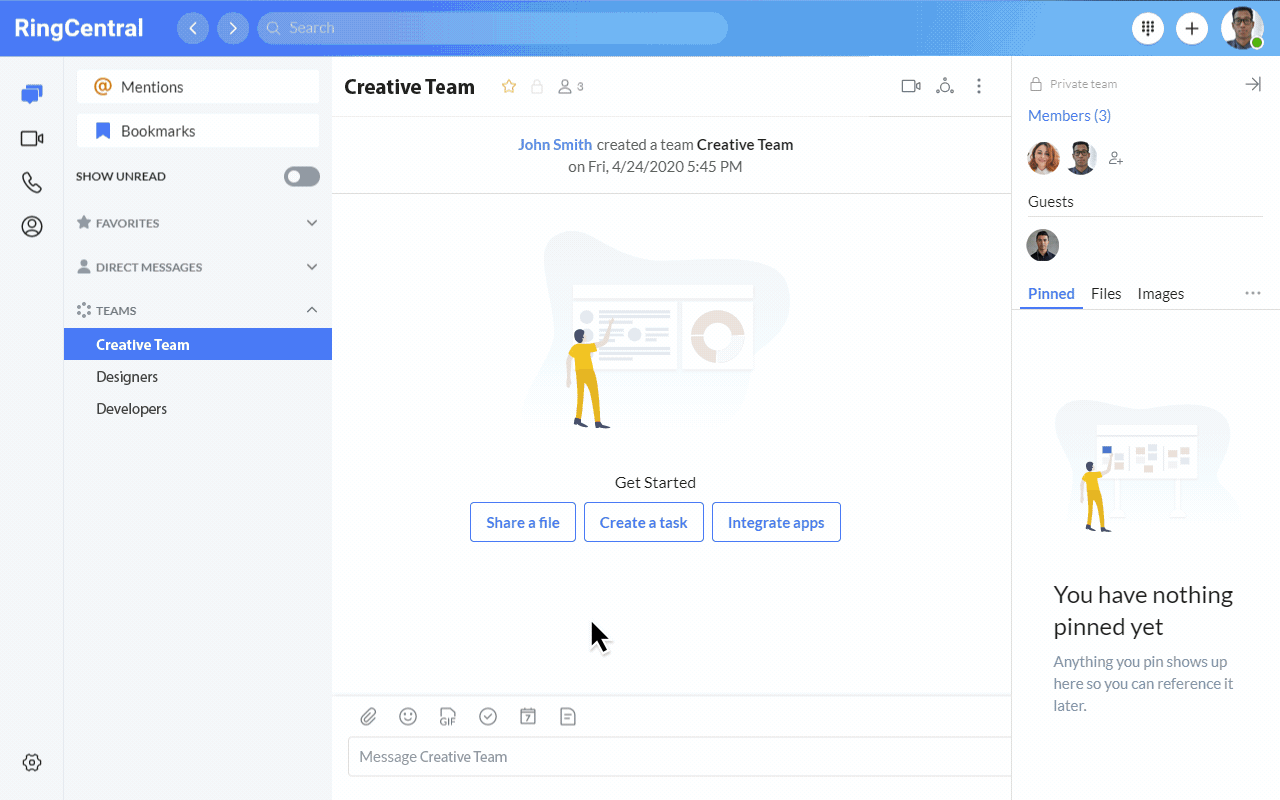Add a member to the team
The height and width of the screenshot is (800, 1280).
coord(1116,158)
